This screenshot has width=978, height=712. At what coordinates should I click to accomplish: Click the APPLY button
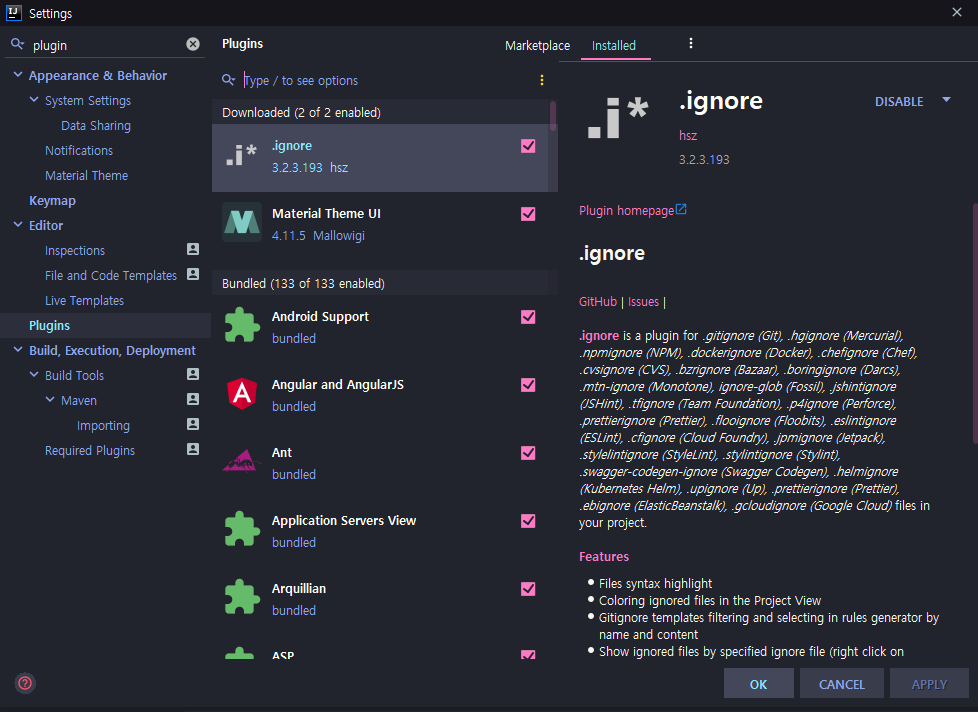tap(929, 684)
